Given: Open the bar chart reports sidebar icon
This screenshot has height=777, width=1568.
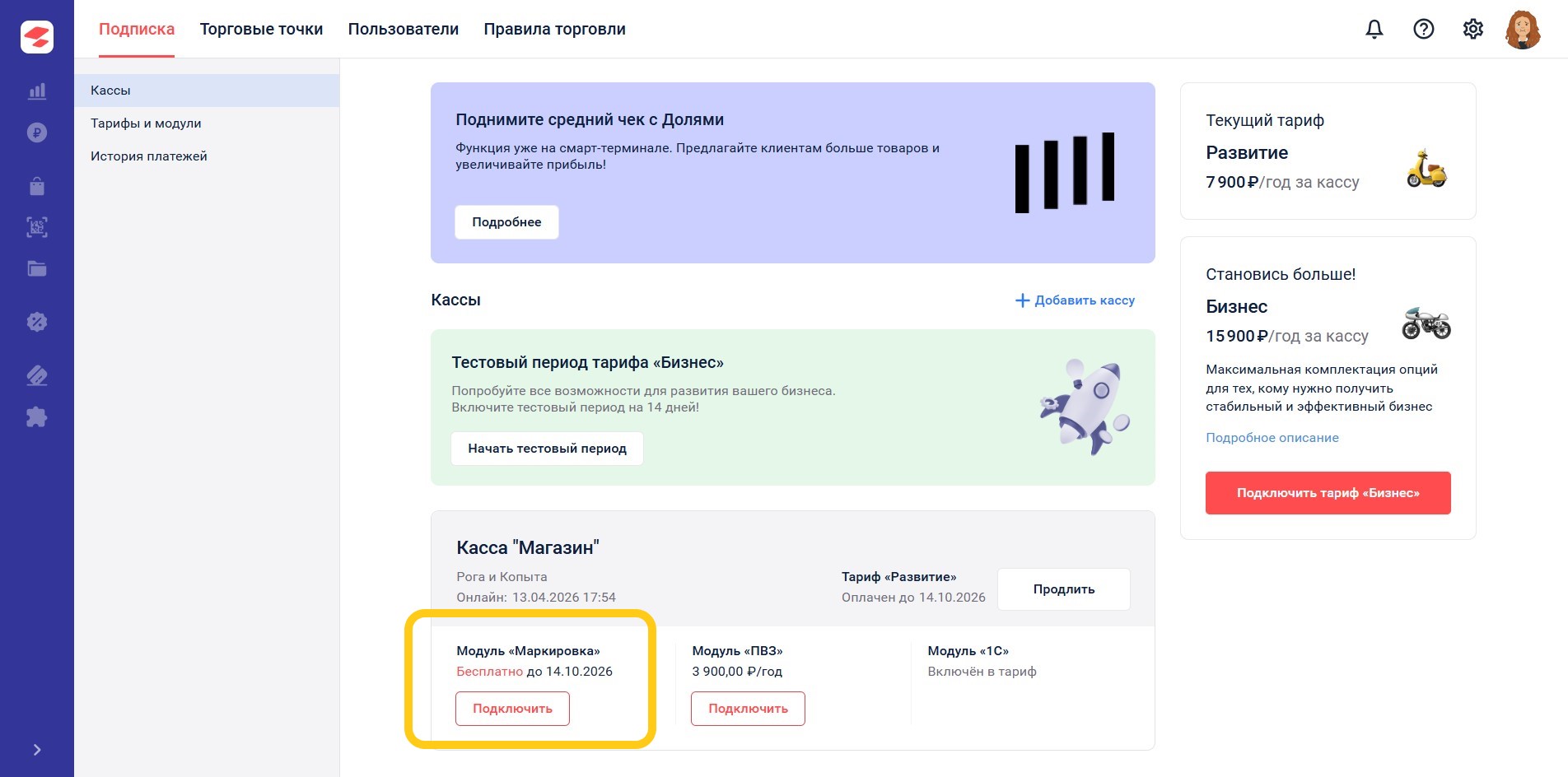Looking at the screenshot, I should [x=37, y=91].
